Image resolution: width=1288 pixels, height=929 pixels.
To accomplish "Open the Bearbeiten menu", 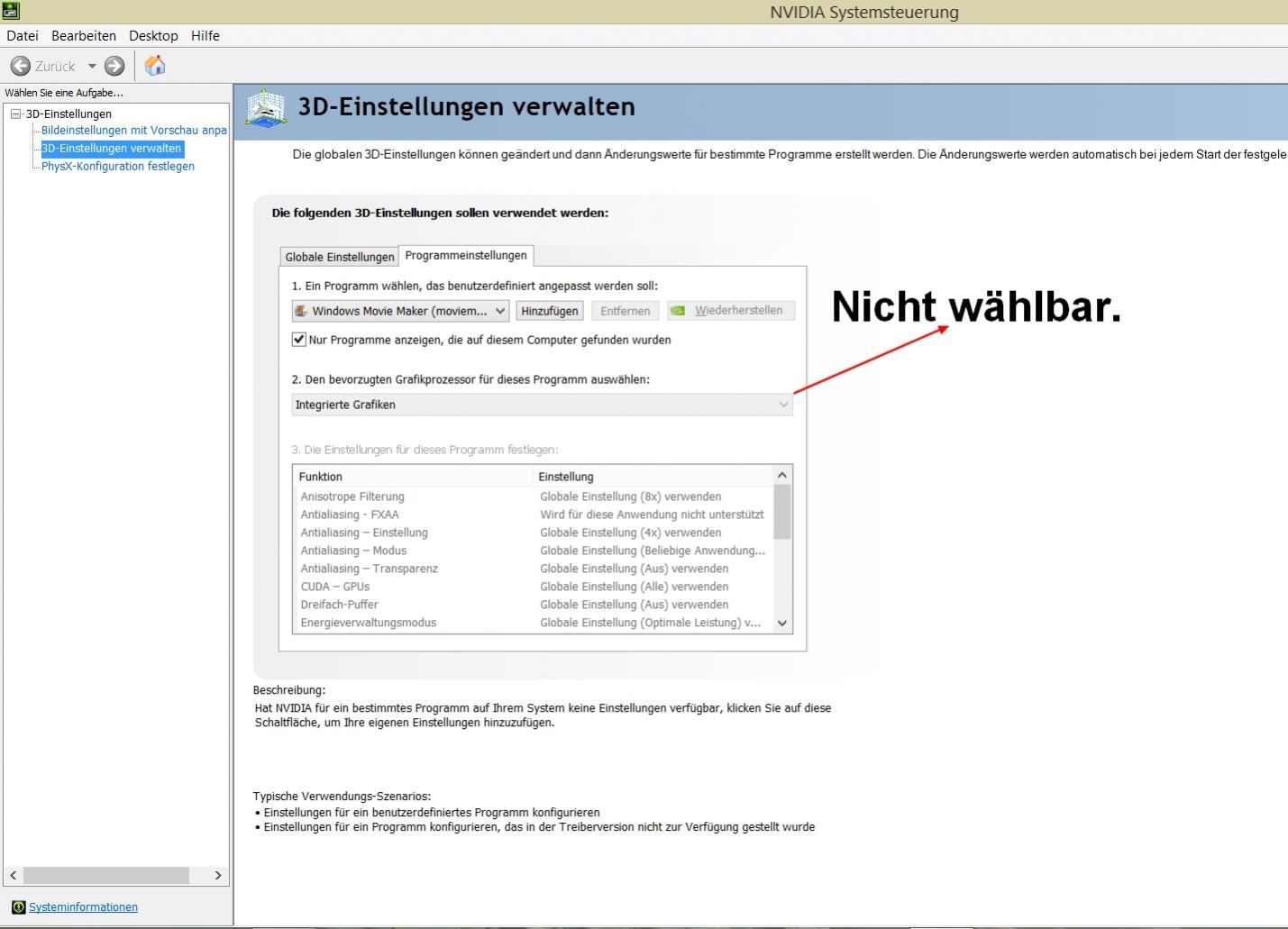I will (84, 36).
